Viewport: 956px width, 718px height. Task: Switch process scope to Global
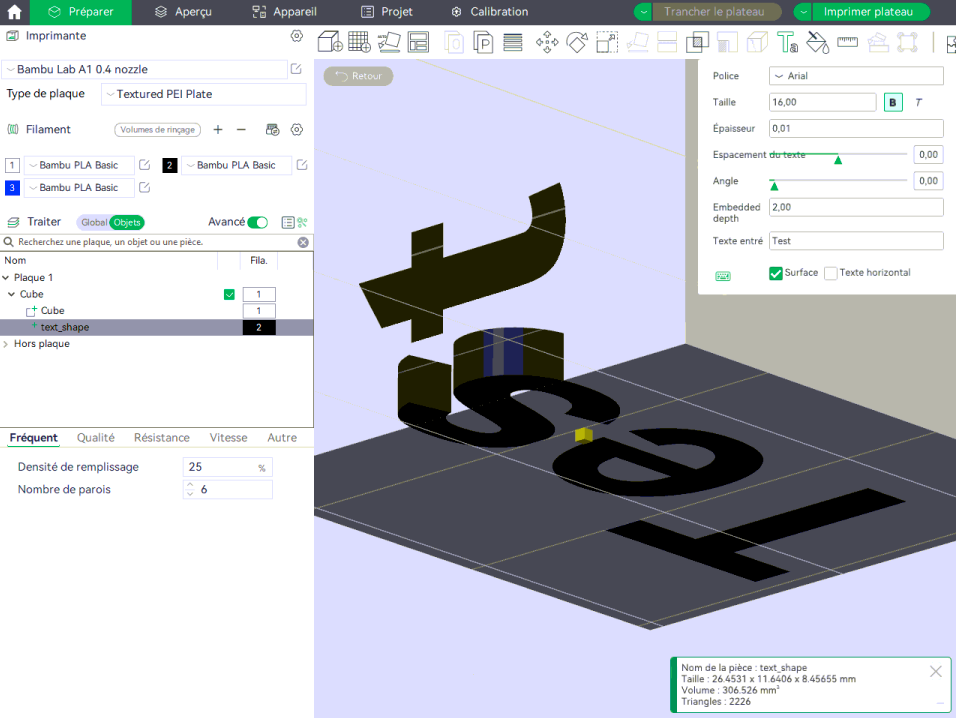94,222
